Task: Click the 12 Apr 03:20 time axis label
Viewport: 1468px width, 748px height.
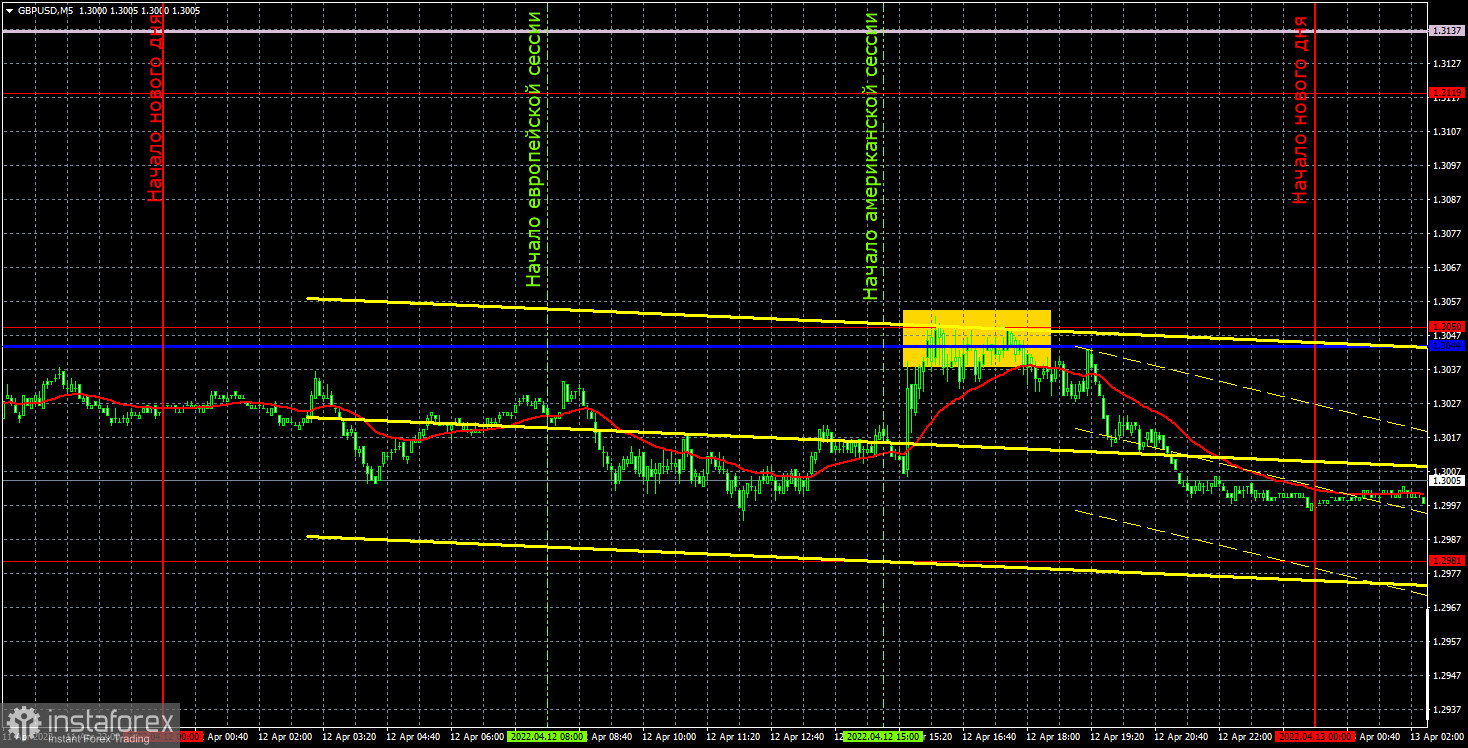Action: tap(350, 736)
